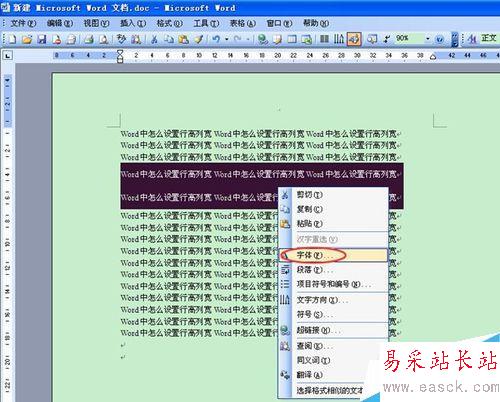
Task: Open the 工具(T) menu
Action: 206,23
